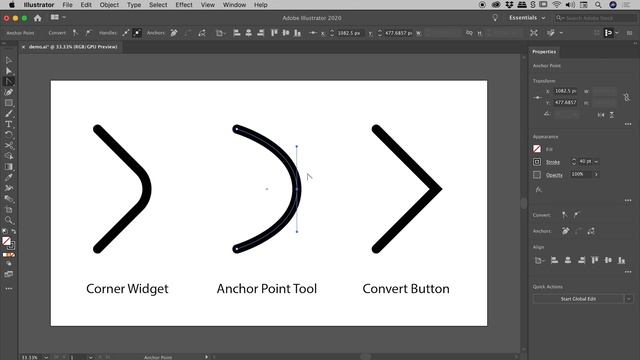Screen dimensions: 640x360
Task: Click the X coordinate field in control bar
Action: tap(349, 33)
